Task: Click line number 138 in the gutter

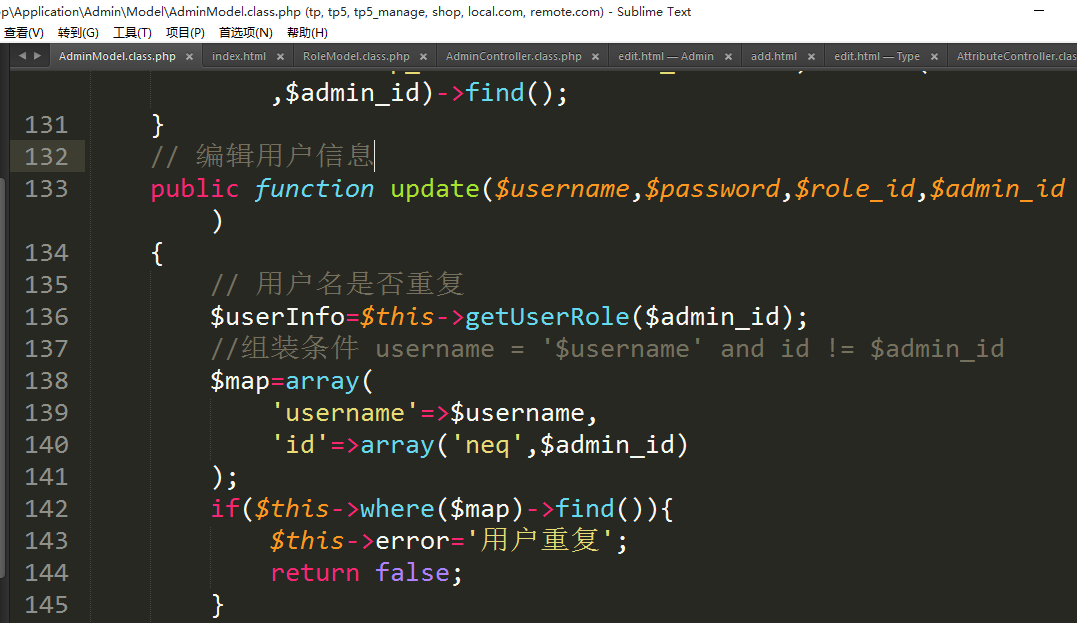Action: tap(46, 381)
